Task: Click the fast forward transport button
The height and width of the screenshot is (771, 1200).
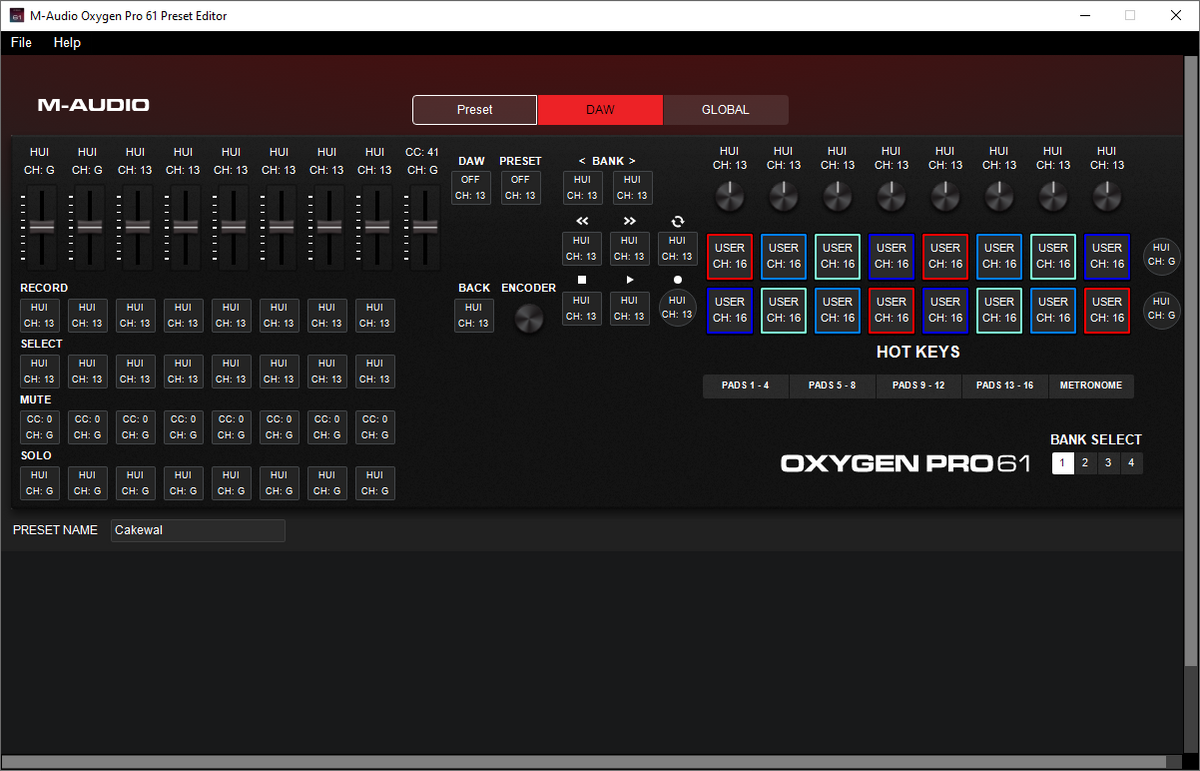Action: point(629,248)
